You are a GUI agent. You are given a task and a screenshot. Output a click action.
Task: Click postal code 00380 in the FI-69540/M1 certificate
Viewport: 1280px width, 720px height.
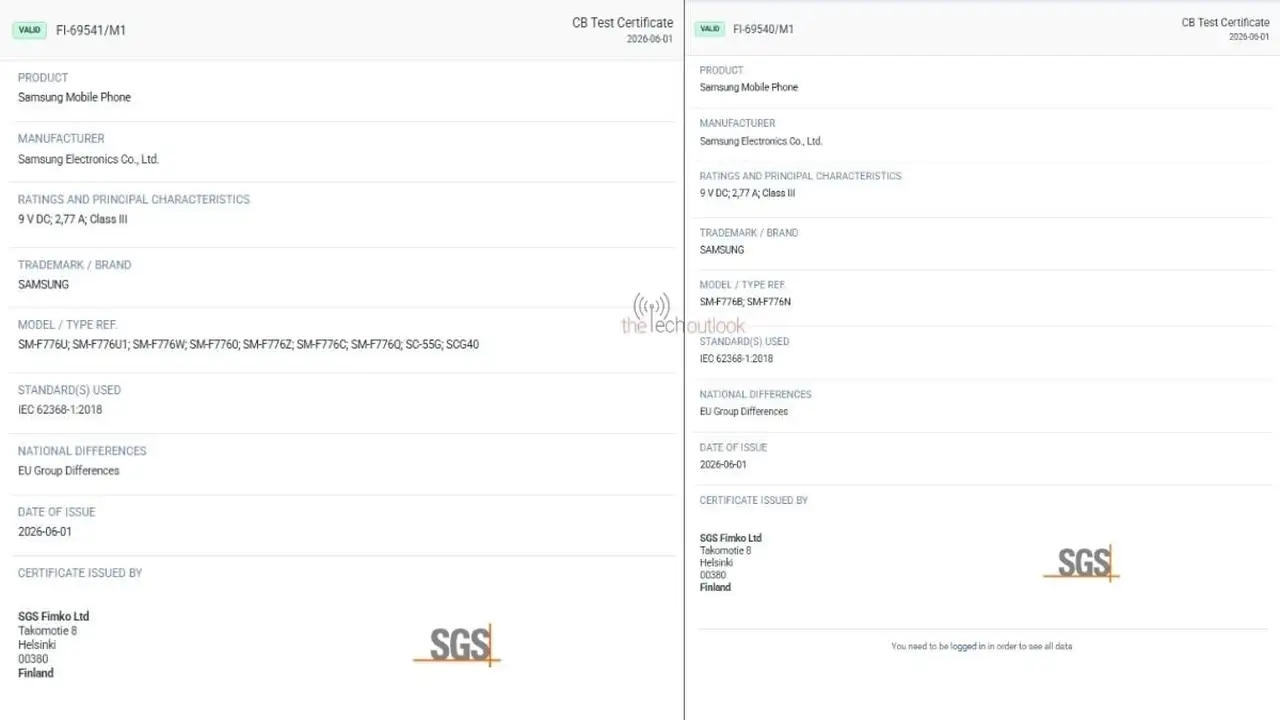pyautogui.click(x=713, y=575)
